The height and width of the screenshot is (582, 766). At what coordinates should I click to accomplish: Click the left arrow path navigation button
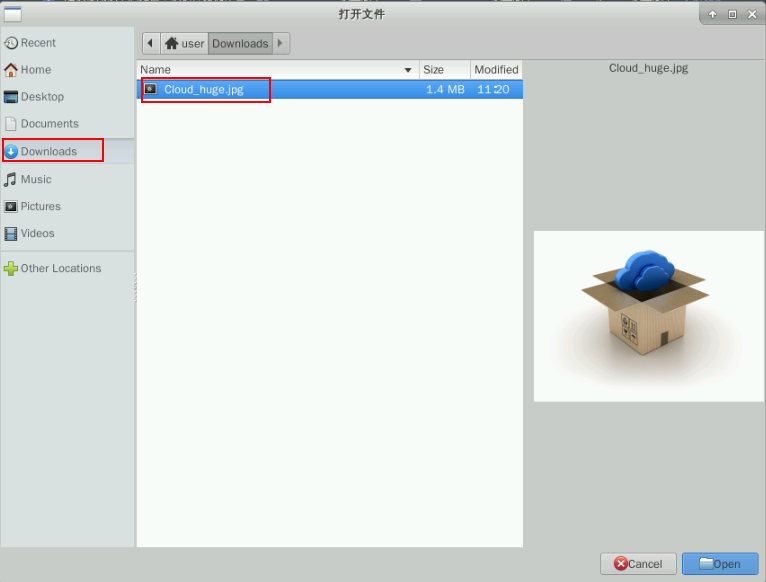[x=151, y=43]
